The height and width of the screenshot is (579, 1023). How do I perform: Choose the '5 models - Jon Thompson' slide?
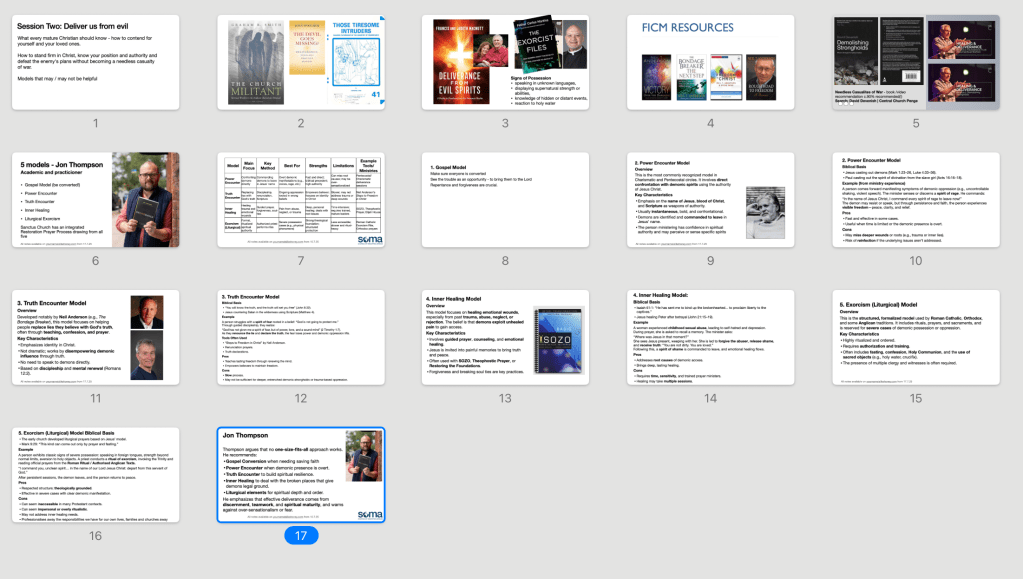96,199
